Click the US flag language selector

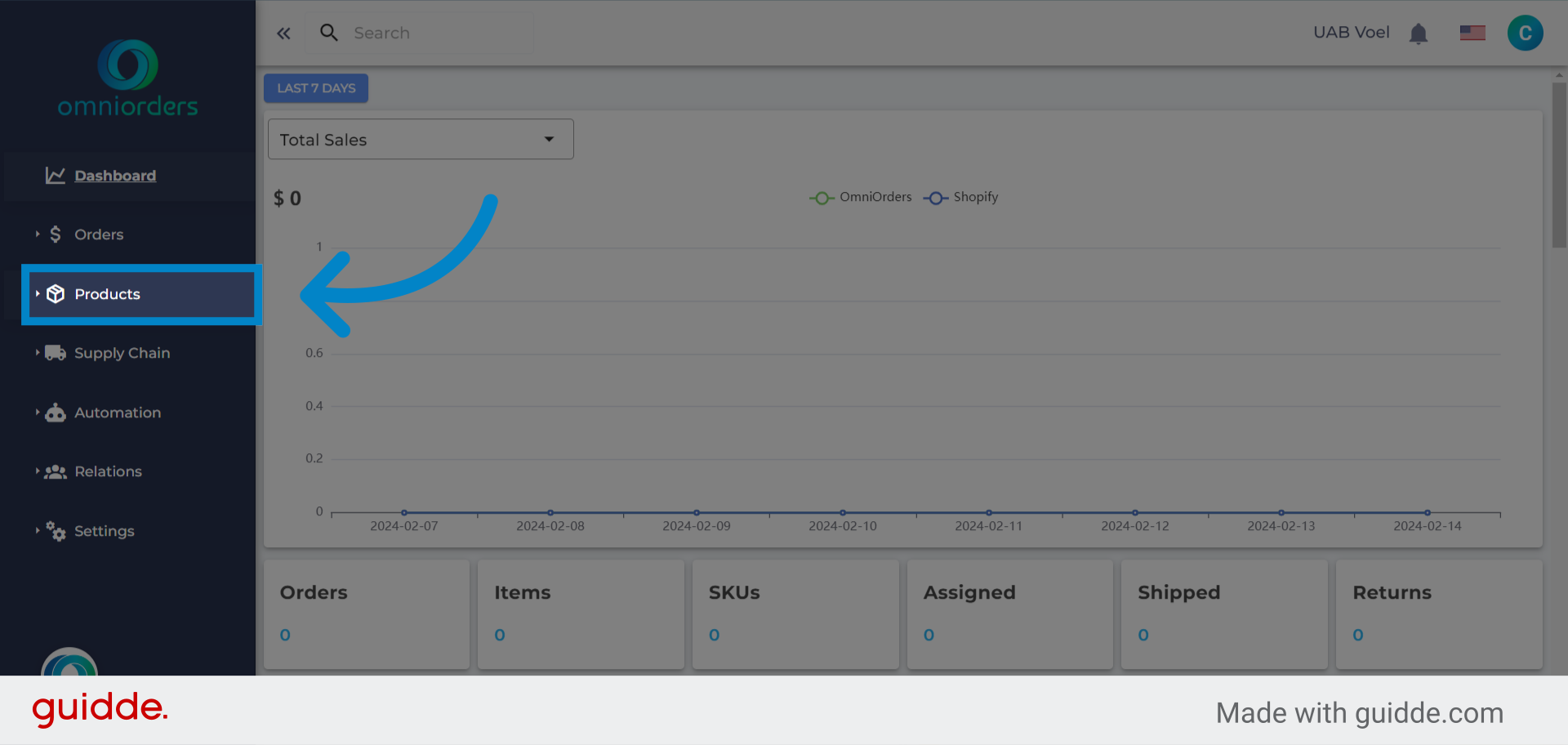point(1472,33)
